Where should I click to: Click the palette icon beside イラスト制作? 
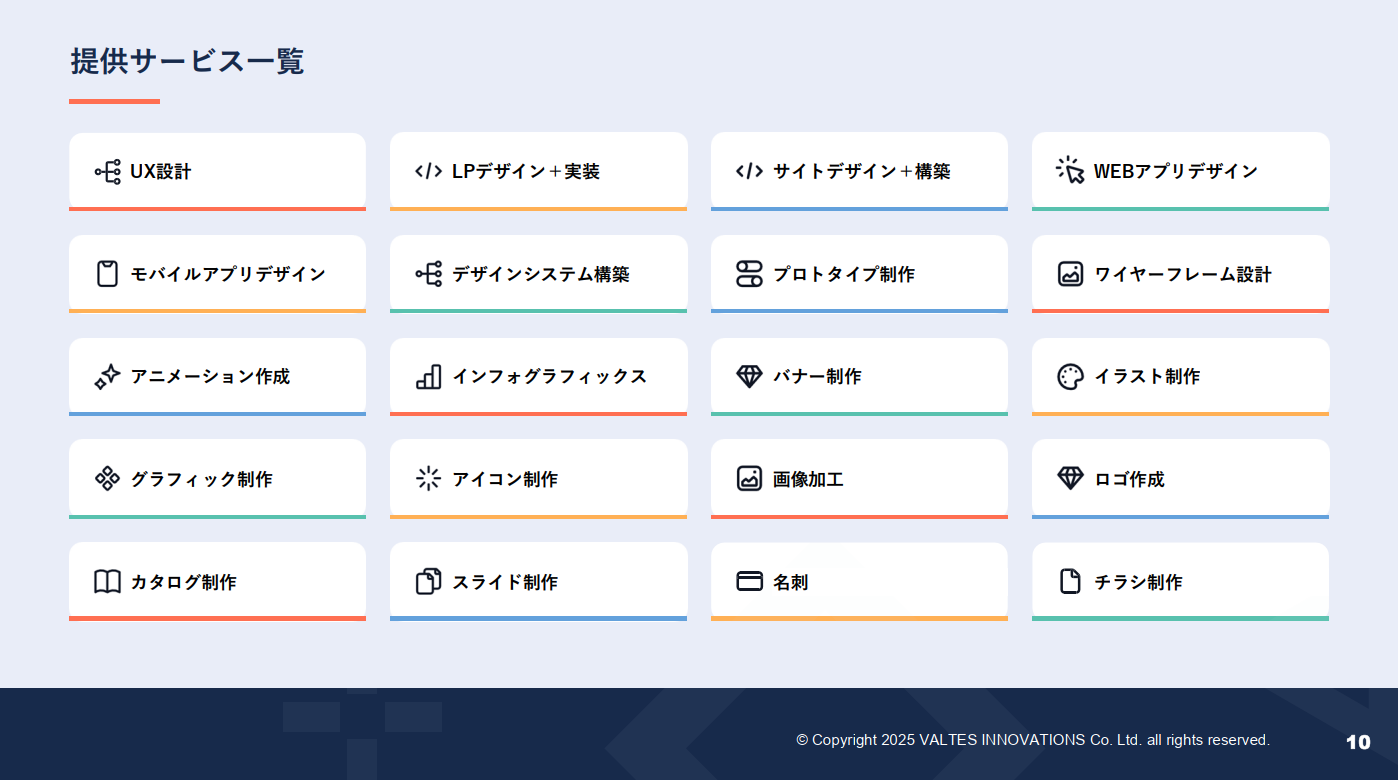coord(1070,377)
